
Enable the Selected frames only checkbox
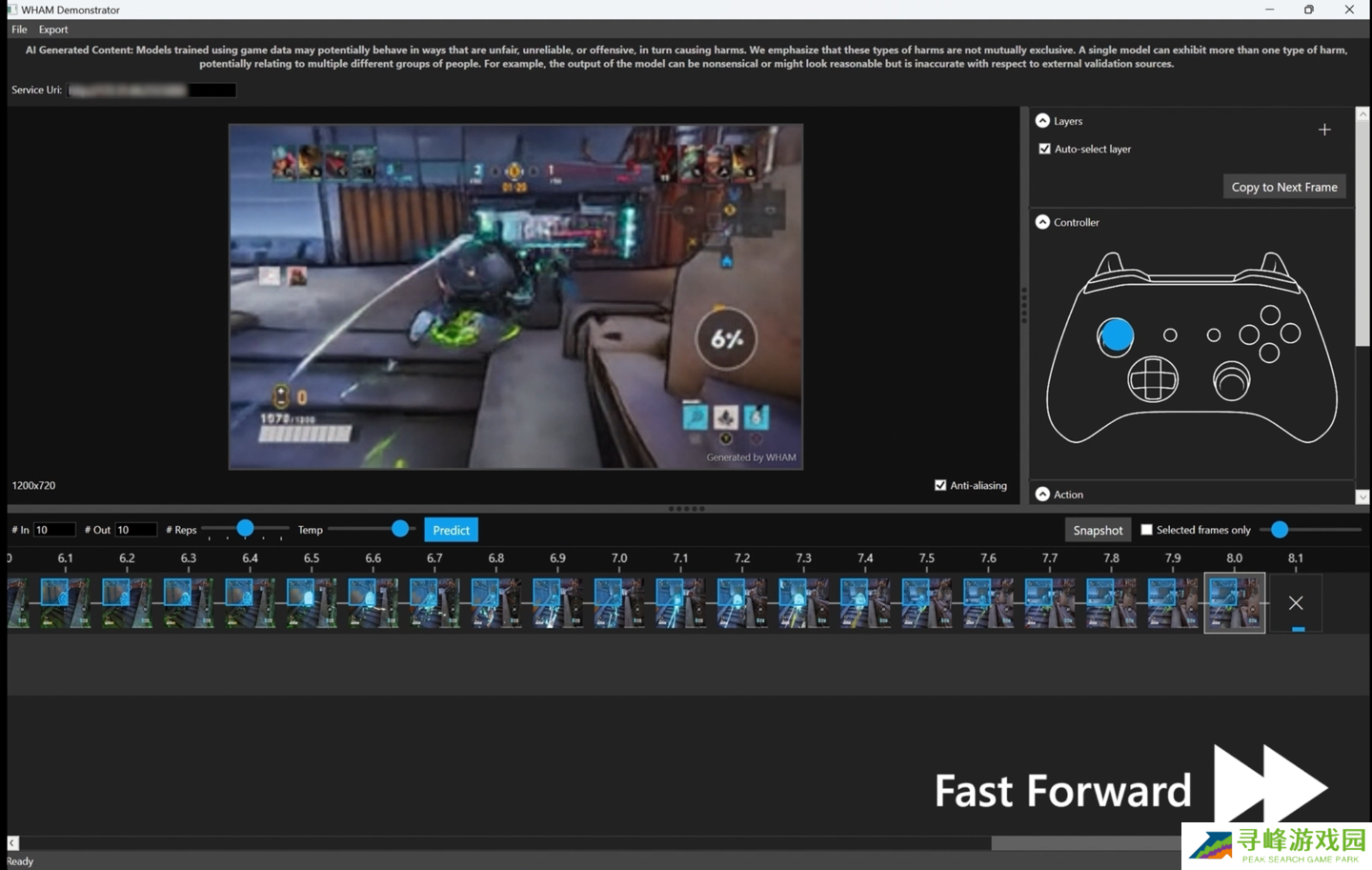[x=1147, y=530]
